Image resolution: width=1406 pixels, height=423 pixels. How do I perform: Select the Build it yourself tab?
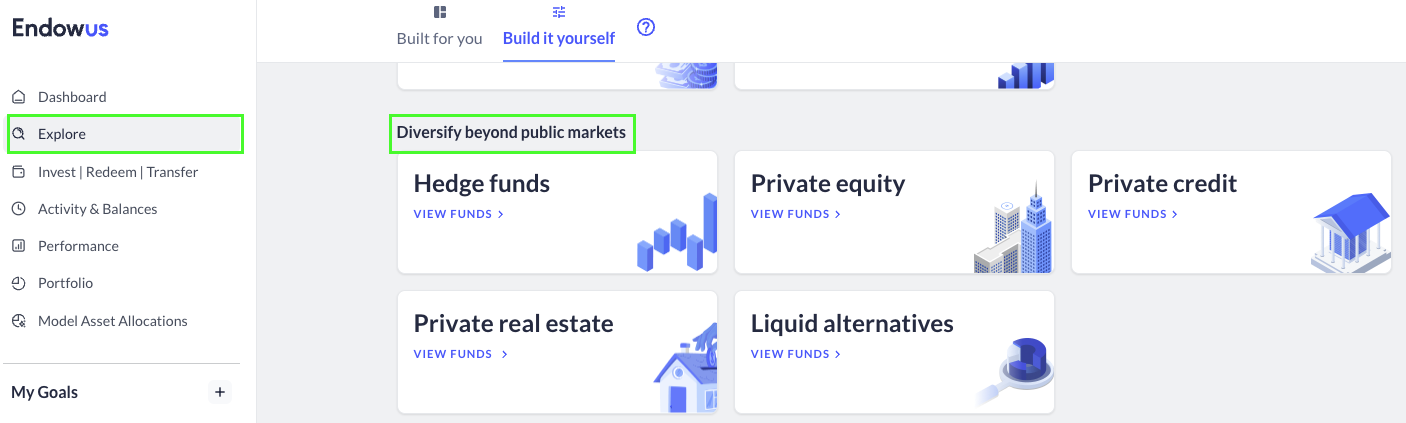pyautogui.click(x=559, y=28)
